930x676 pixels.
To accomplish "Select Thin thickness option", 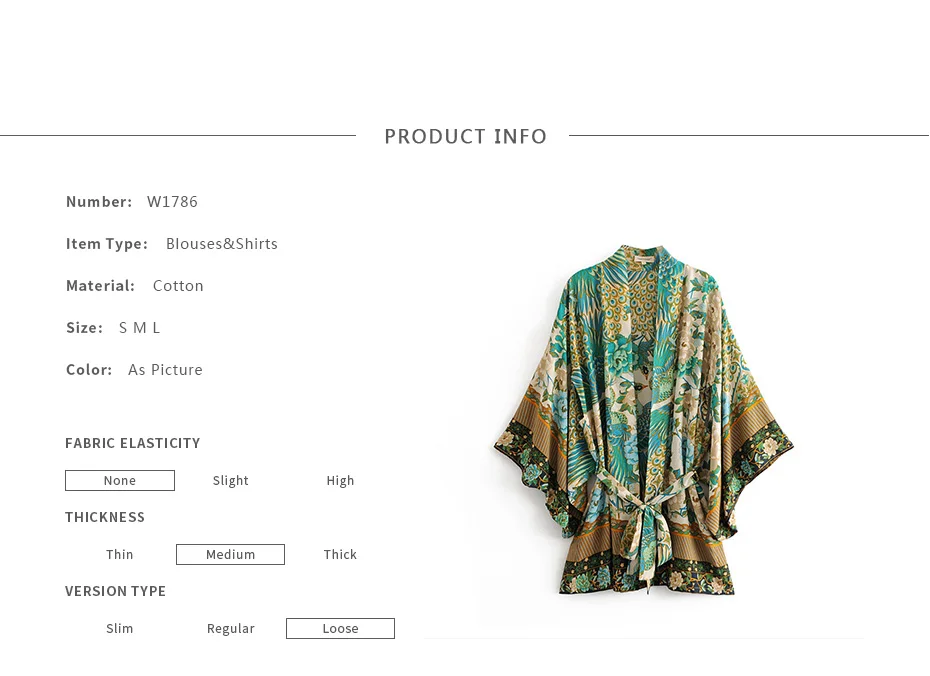I will click(x=120, y=554).
